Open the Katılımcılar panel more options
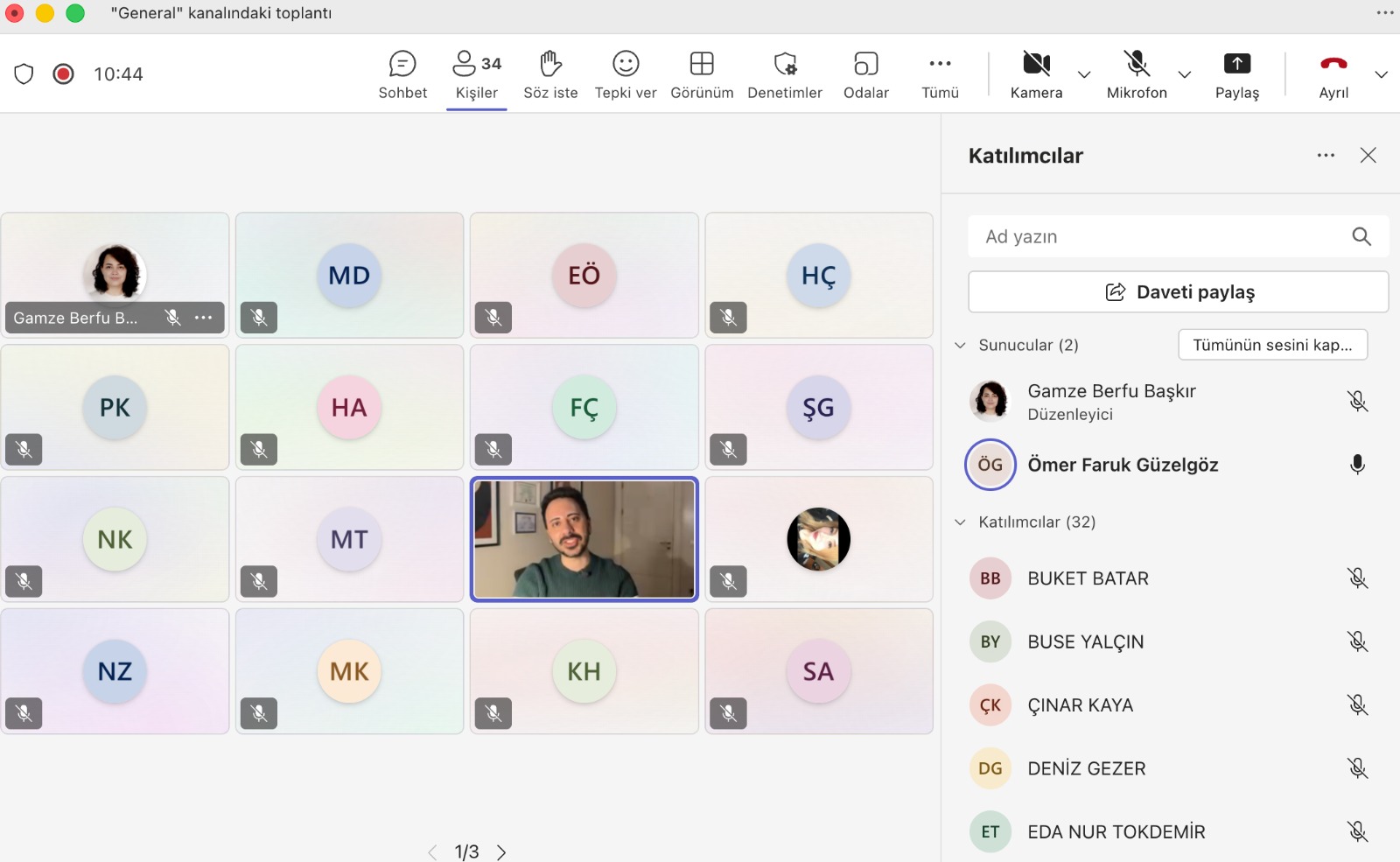Screen dimensions: 1400x862 pyautogui.click(x=1326, y=155)
